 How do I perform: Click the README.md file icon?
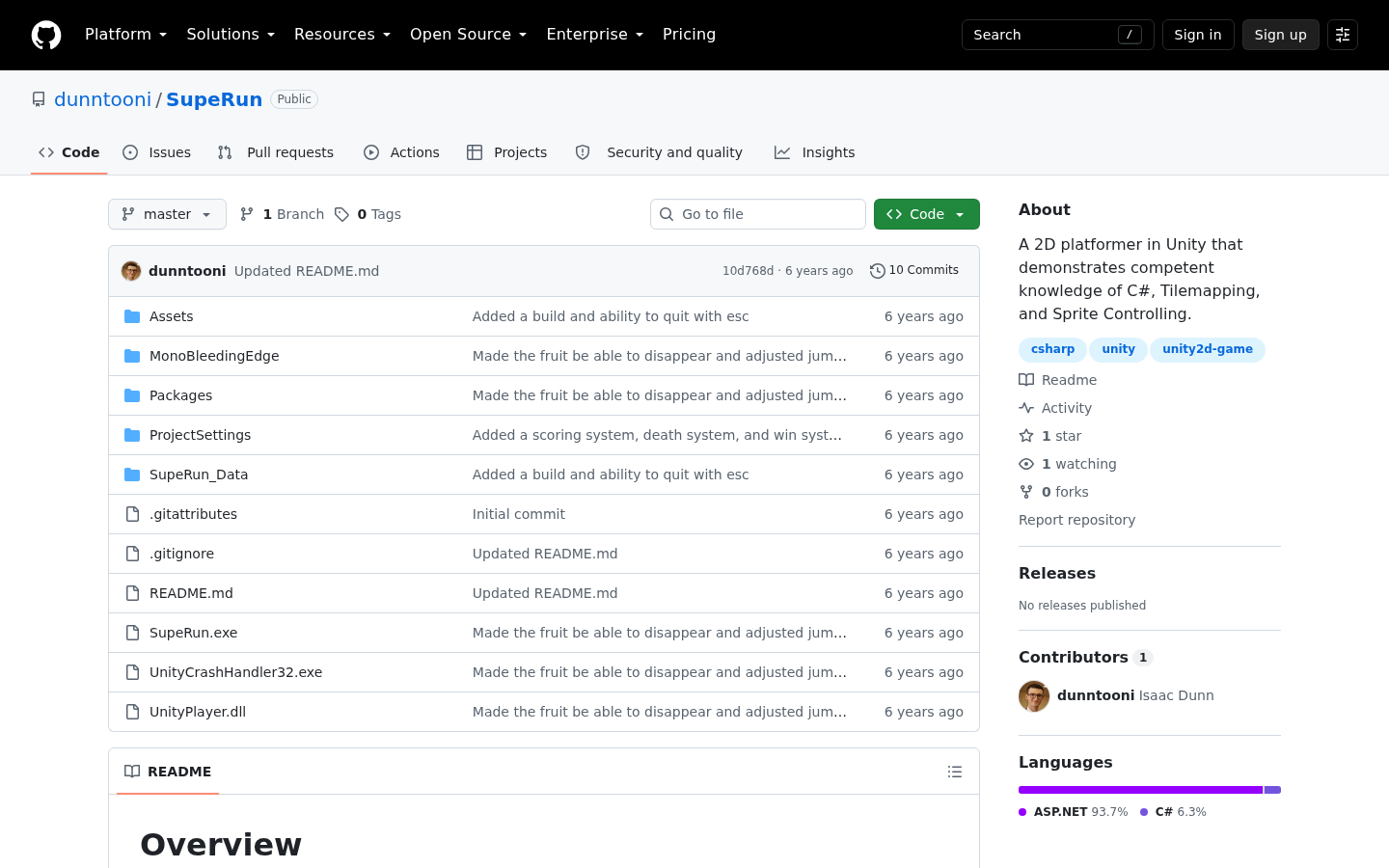coord(132,593)
